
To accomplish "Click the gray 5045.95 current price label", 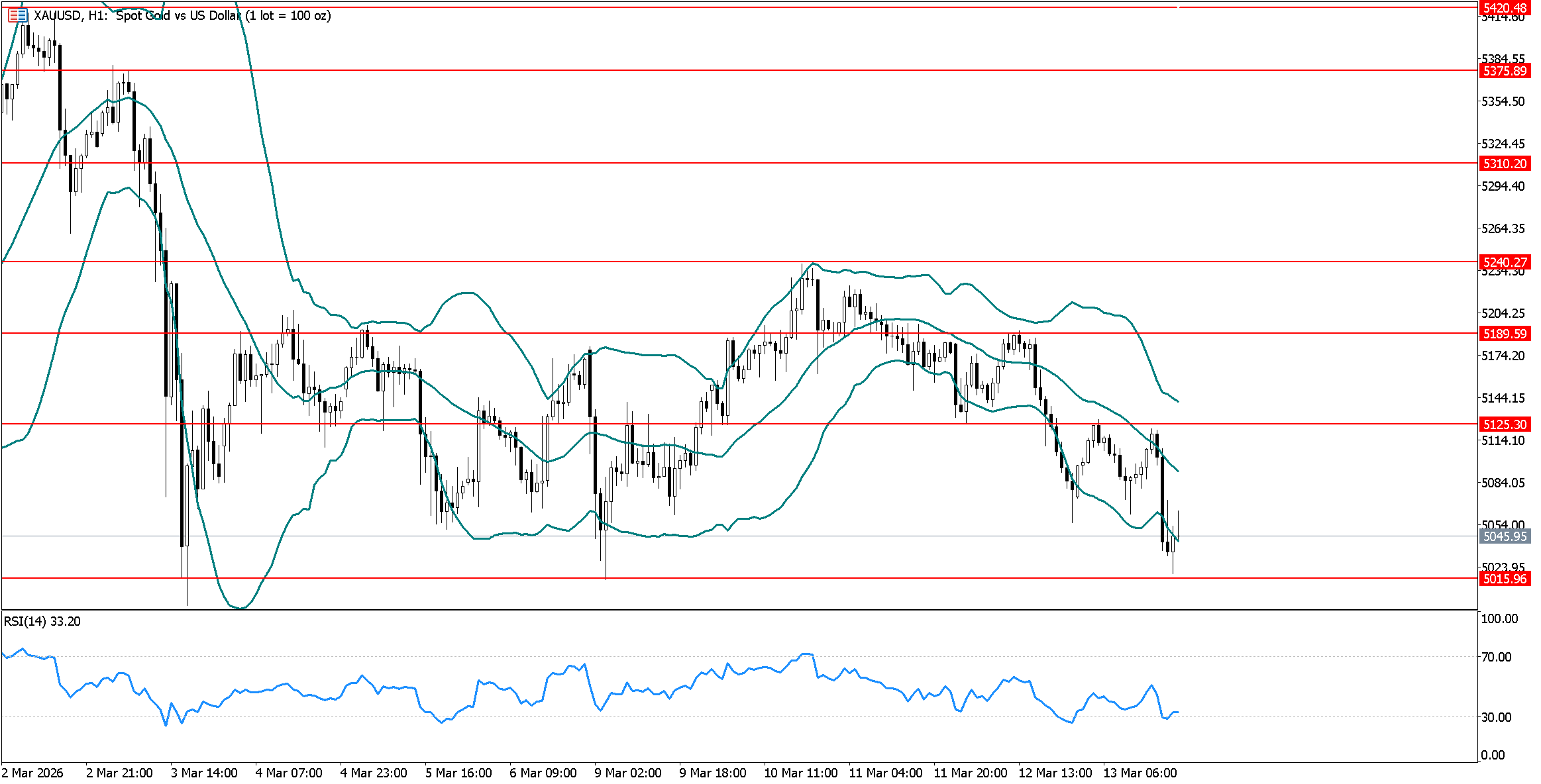I will [x=1505, y=536].
